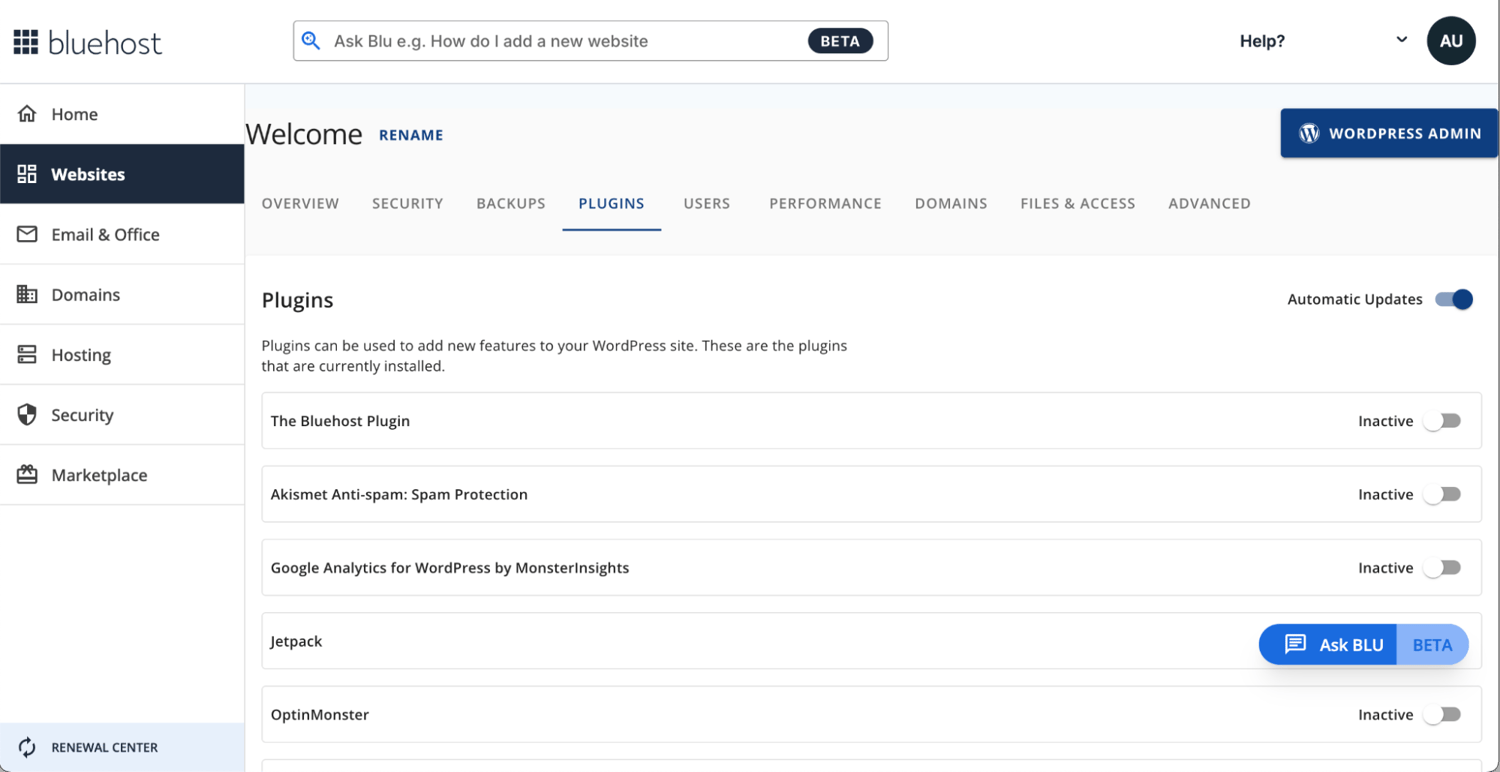
Task: Go to the Users tab
Action: (707, 203)
